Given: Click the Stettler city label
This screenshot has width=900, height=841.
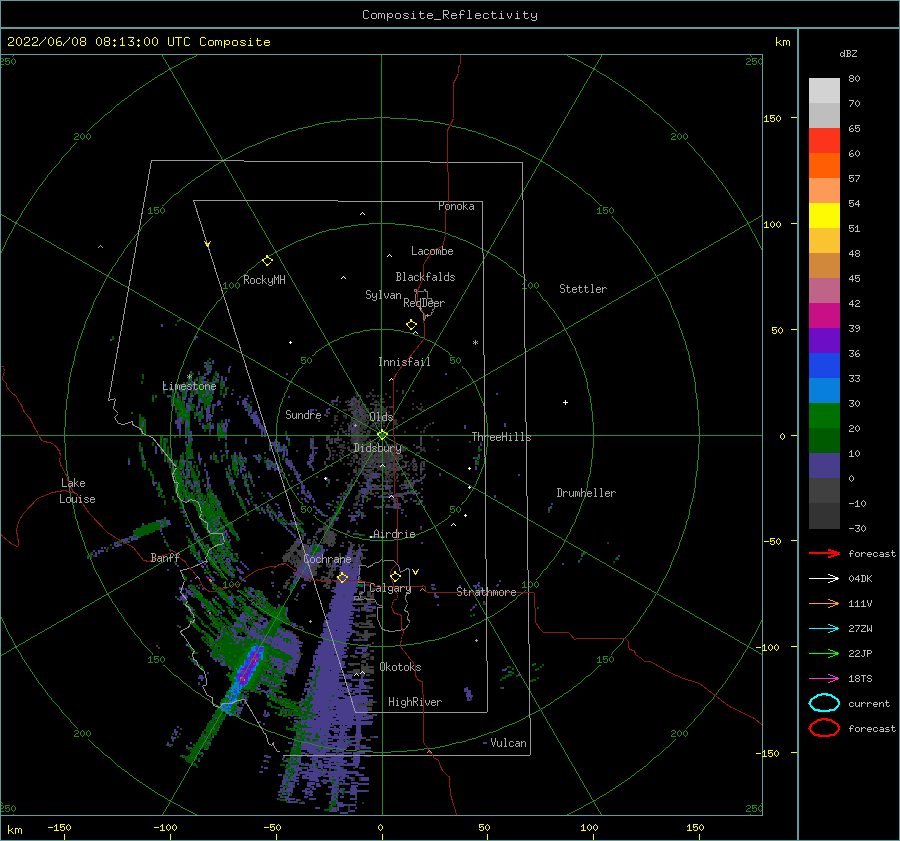Looking at the screenshot, I should pos(583,289).
